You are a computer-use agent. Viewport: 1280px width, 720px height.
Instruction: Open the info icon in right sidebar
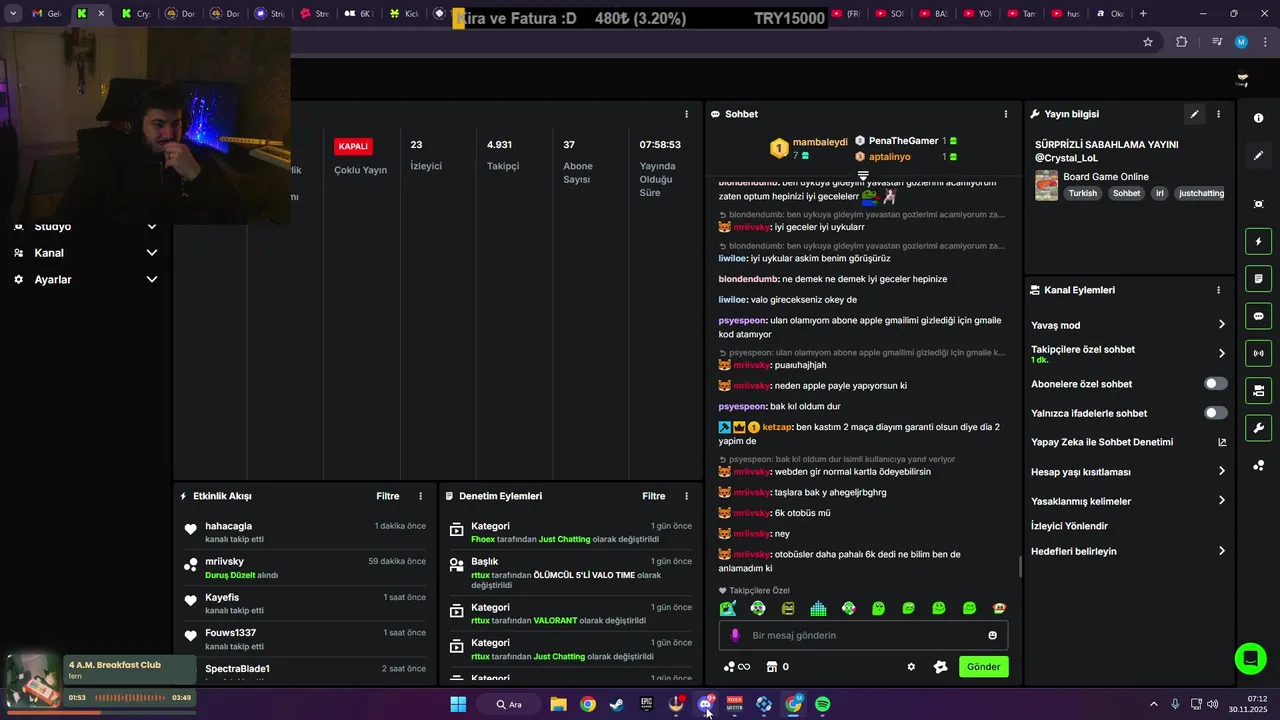pos(1258,118)
